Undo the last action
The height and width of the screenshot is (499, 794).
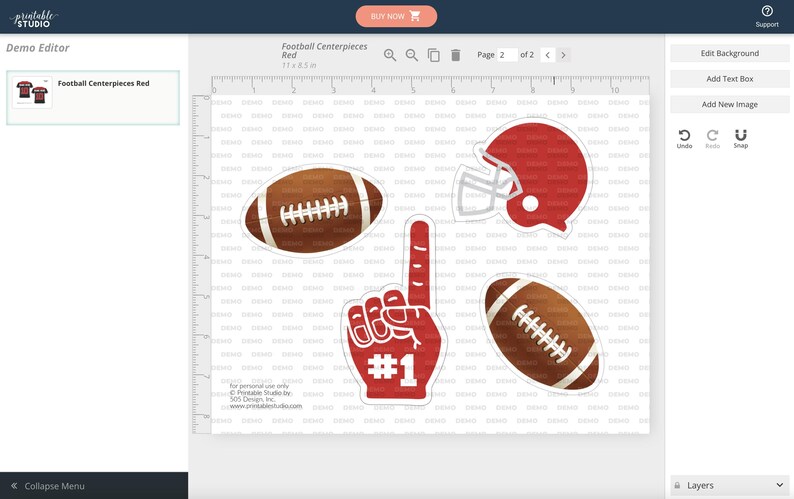click(684, 139)
